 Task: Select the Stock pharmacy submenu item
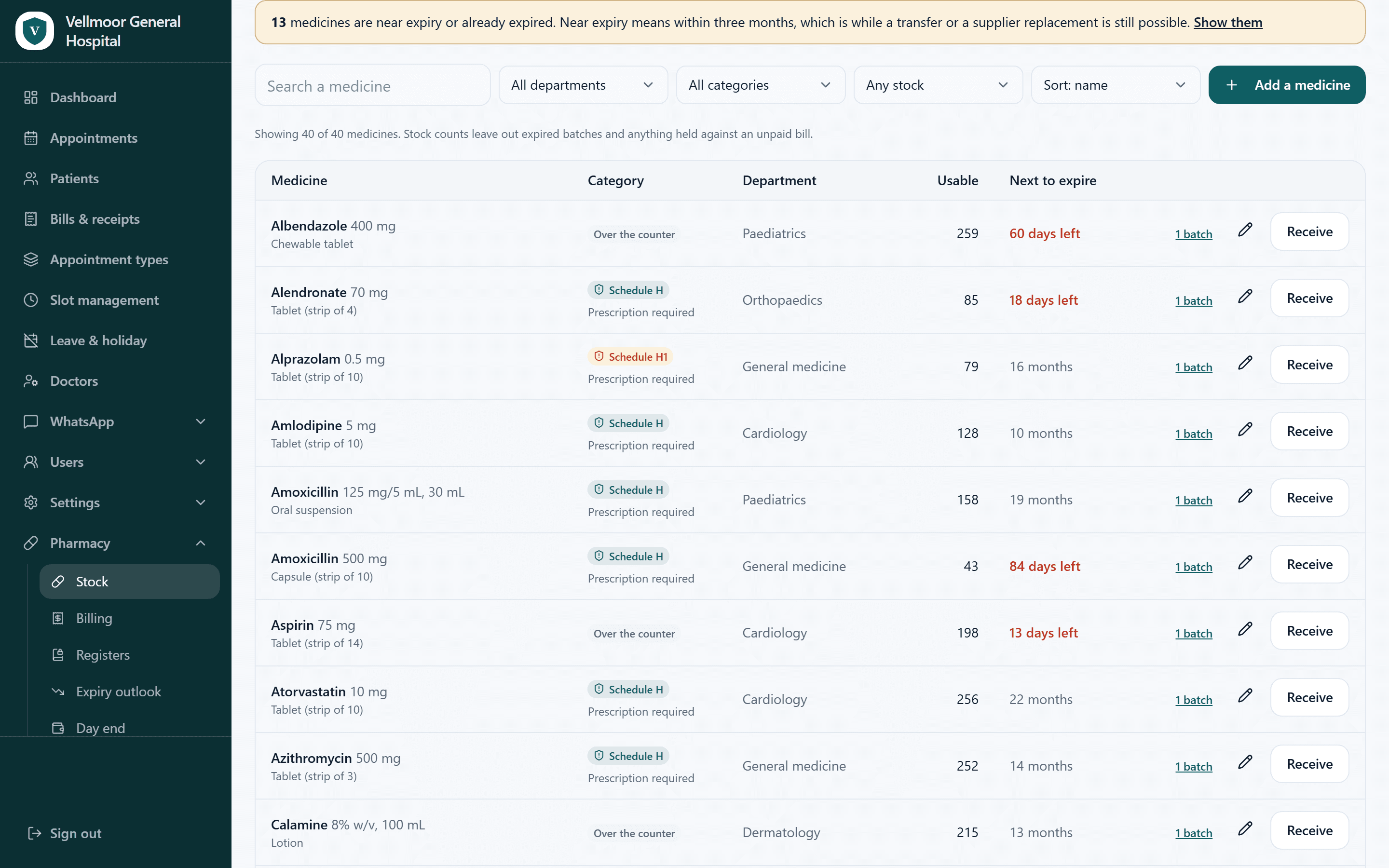pos(130,582)
